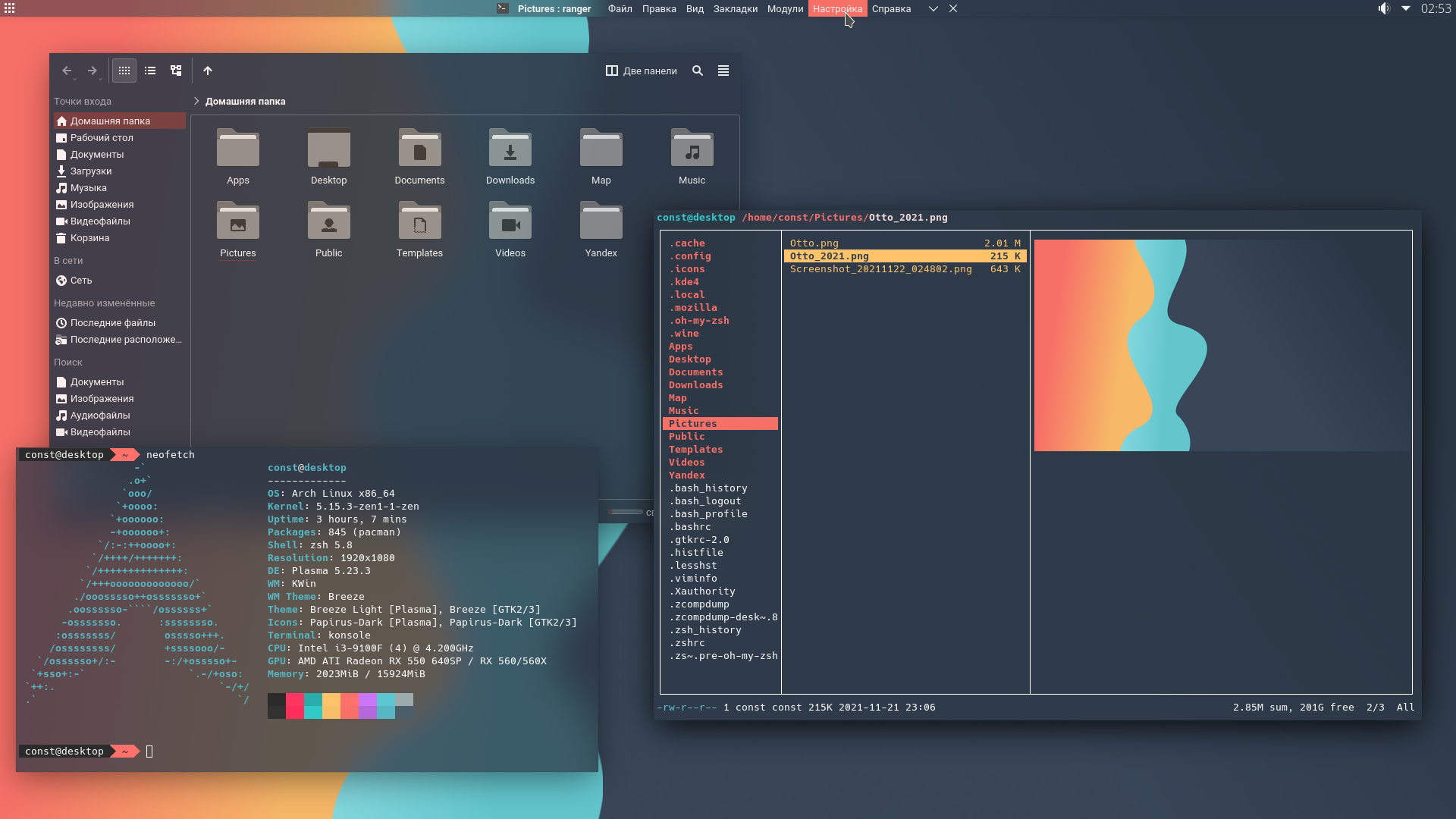The image size is (1456, 819).
Task: Click the purple color block in neofetch palette
Action: pyautogui.click(x=368, y=706)
